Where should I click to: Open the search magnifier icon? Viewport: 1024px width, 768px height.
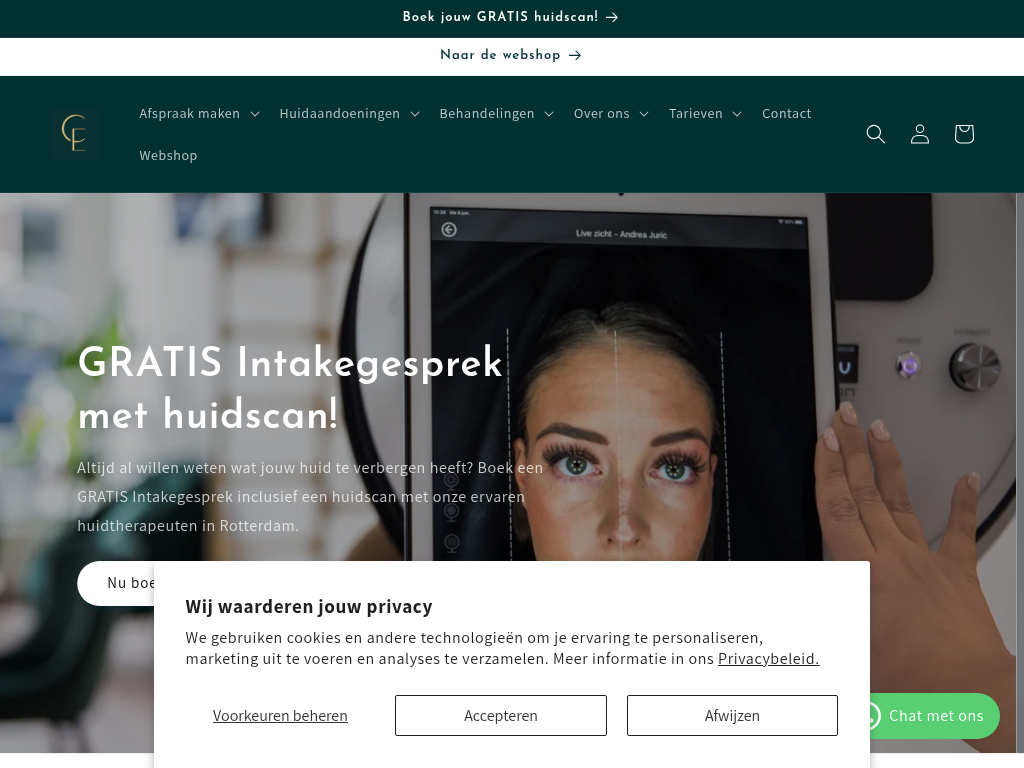point(875,134)
